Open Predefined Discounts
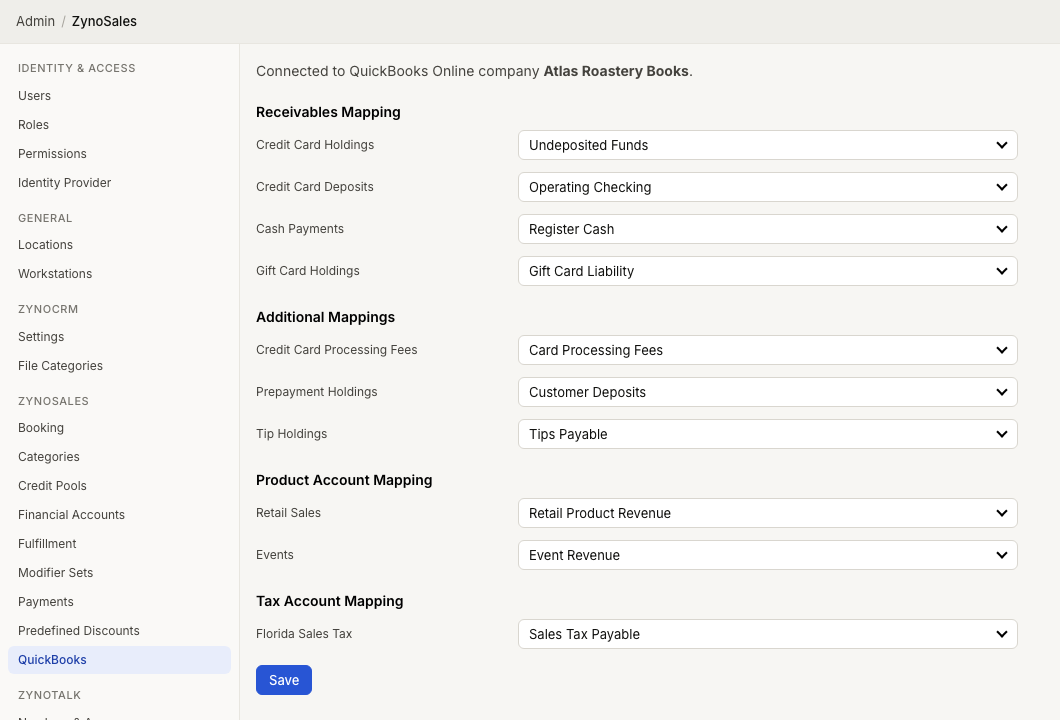The image size is (1060, 720). click(x=78, y=632)
